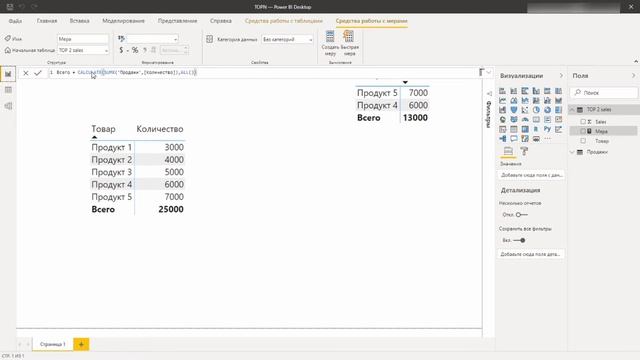Select the key influencers visual
The width and height of the screenshot is (640, 360).
click(x=558, y=129)
